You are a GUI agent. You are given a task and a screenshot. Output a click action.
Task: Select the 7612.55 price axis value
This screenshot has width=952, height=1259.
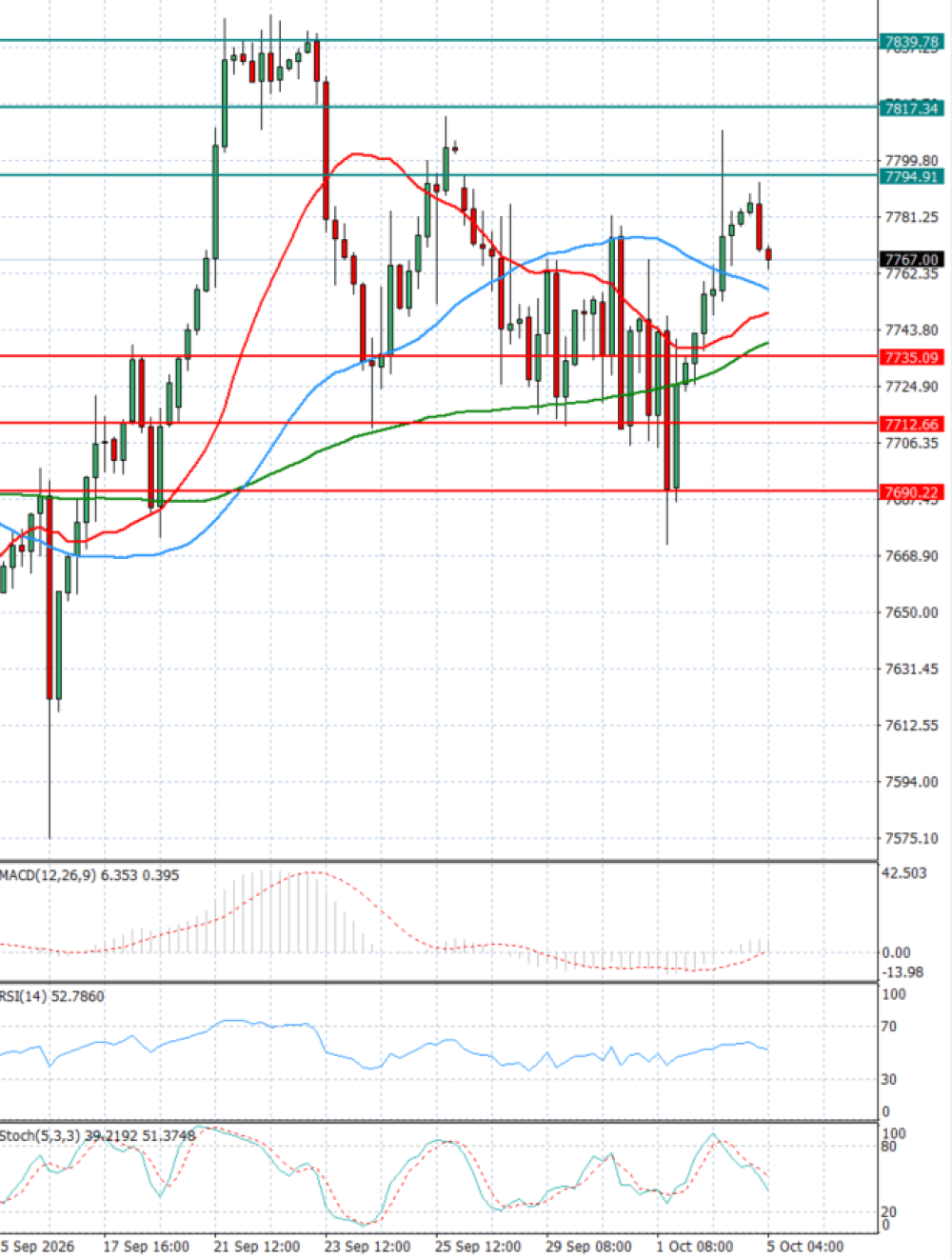click(911, 725)
